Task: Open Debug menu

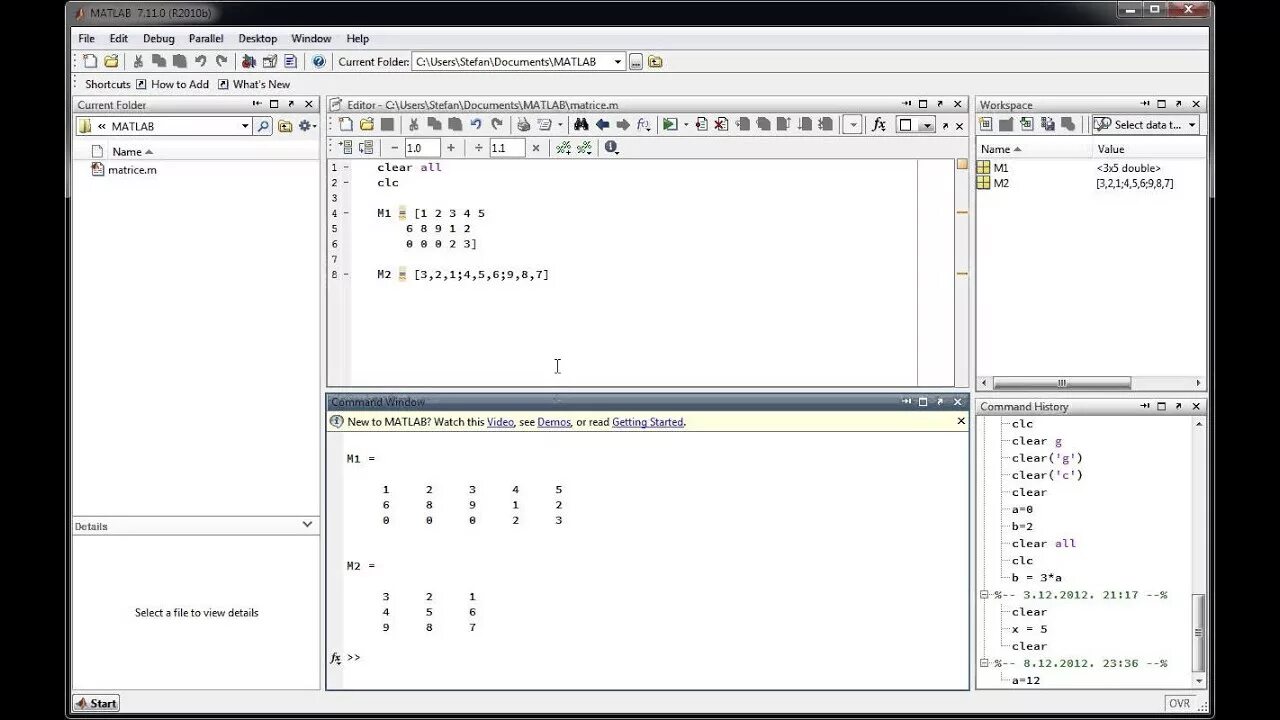Action: click(159, 38)
